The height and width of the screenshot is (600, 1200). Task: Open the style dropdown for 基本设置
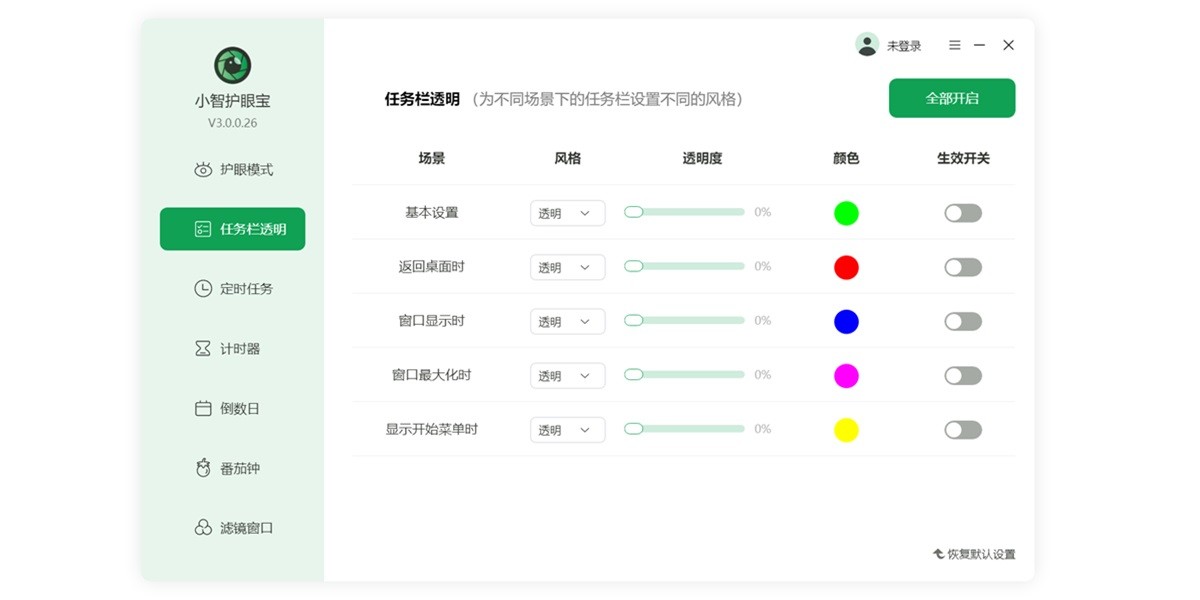click(567, 212)
